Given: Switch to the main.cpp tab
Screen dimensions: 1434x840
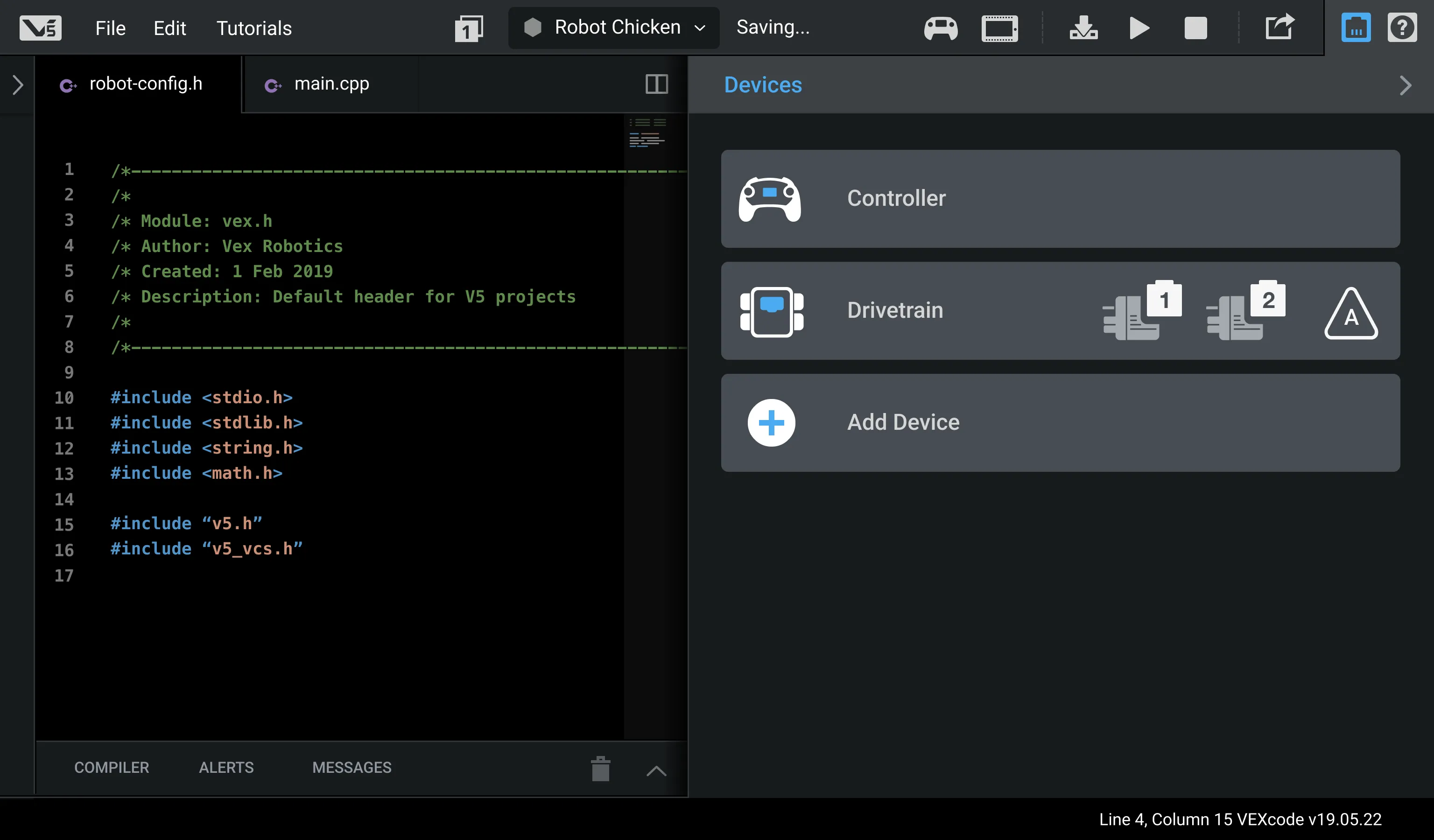Looking at the screenshot, I should click(x=331, y=84).
